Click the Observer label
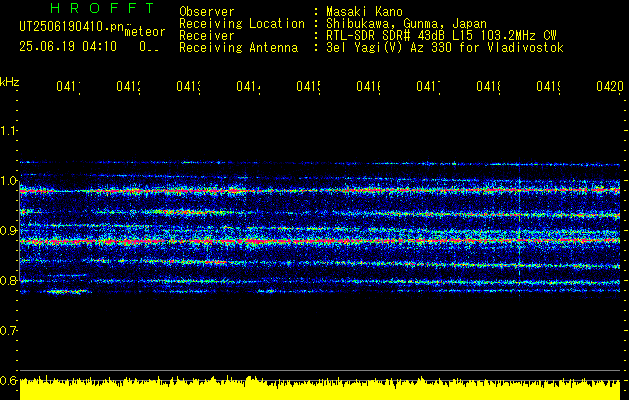This screenshot has width=629, height=400. pyautogui.click(x=207, y=11)
